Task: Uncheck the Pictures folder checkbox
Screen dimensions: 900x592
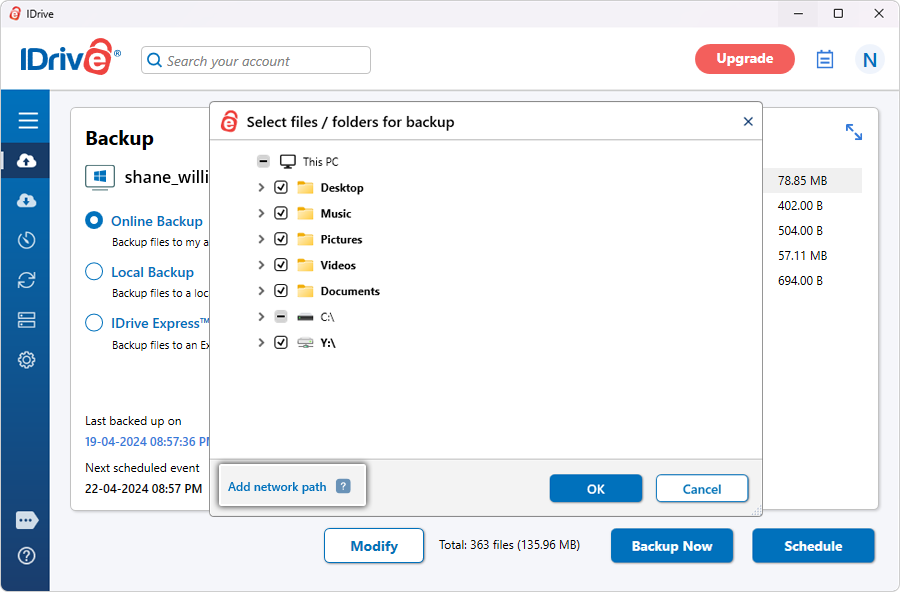Action: (281, 240)
